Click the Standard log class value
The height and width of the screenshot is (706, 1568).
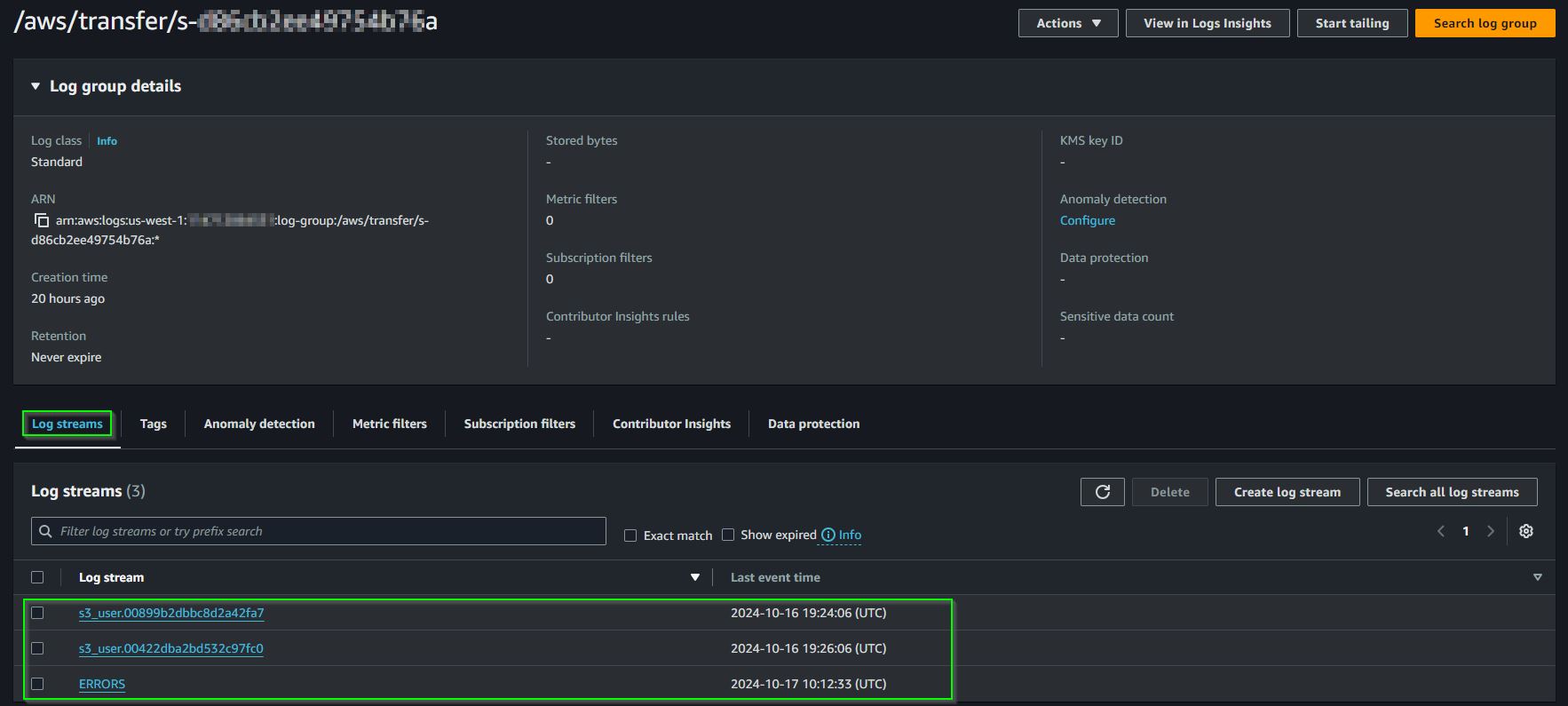tap(57, 162)
